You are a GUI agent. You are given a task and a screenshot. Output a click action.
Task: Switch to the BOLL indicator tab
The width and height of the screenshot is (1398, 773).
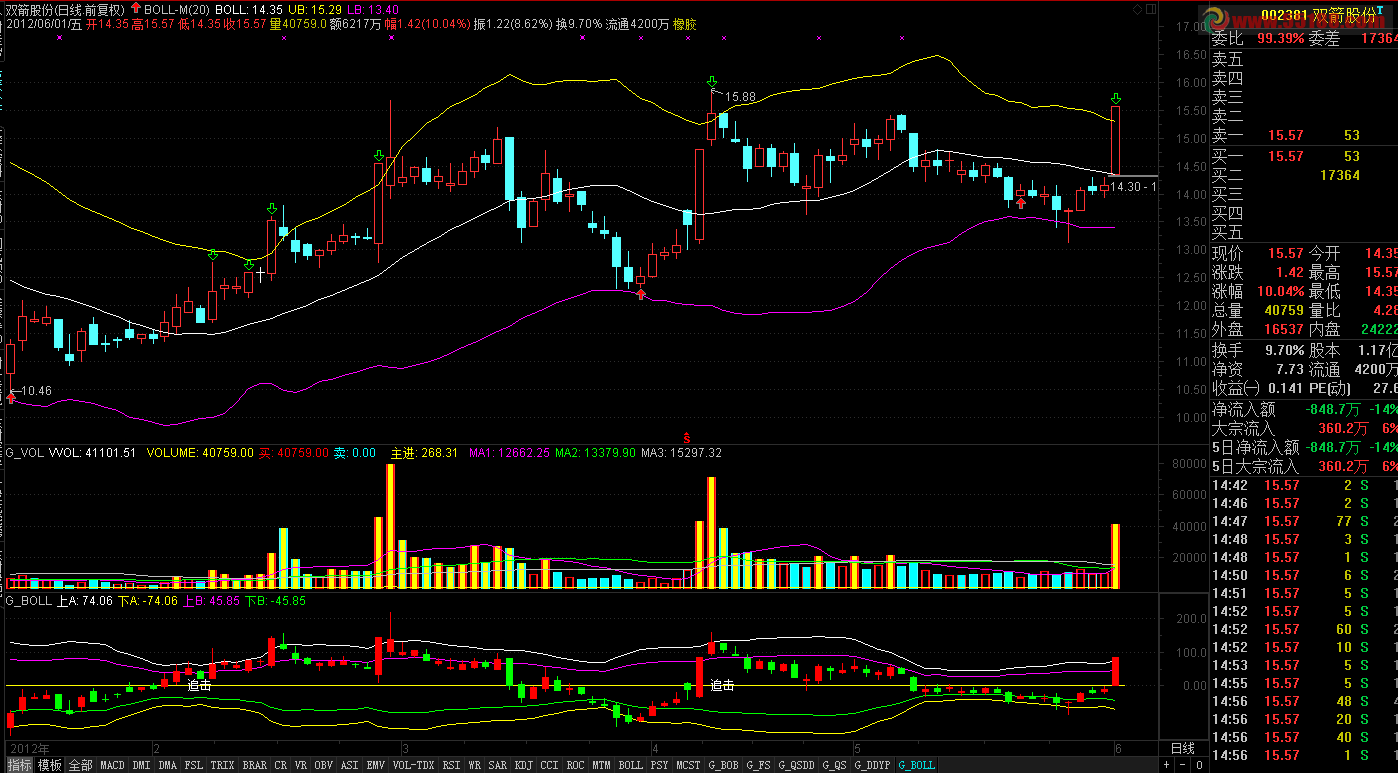(630, 765)
